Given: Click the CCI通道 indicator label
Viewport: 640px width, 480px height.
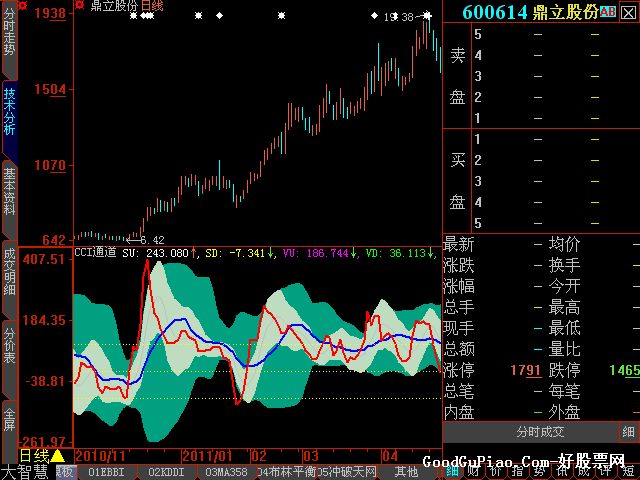Looking at the screenshot, I should point(95,252).
